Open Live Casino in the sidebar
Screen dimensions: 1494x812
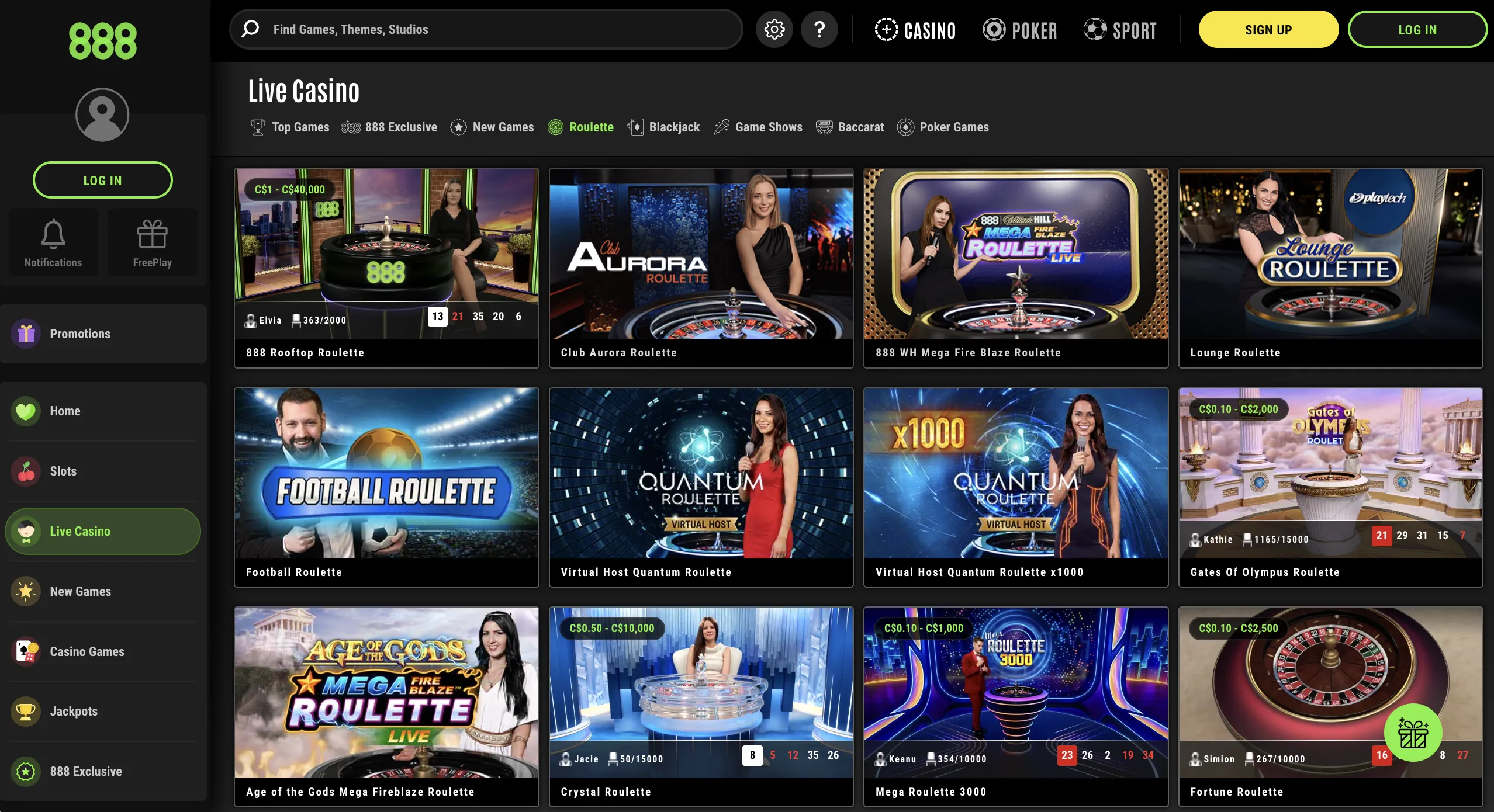coord(103,531)
